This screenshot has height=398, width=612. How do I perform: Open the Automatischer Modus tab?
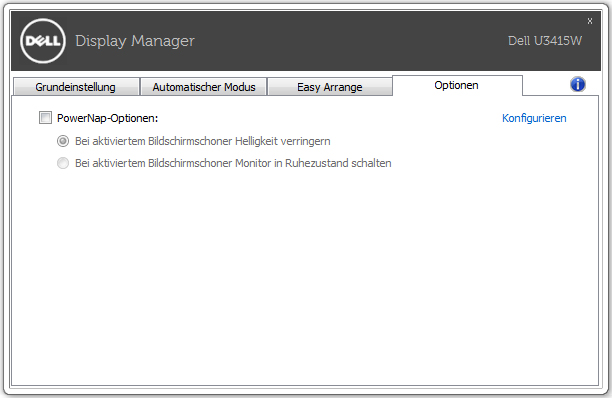click(x=204, y=87)
